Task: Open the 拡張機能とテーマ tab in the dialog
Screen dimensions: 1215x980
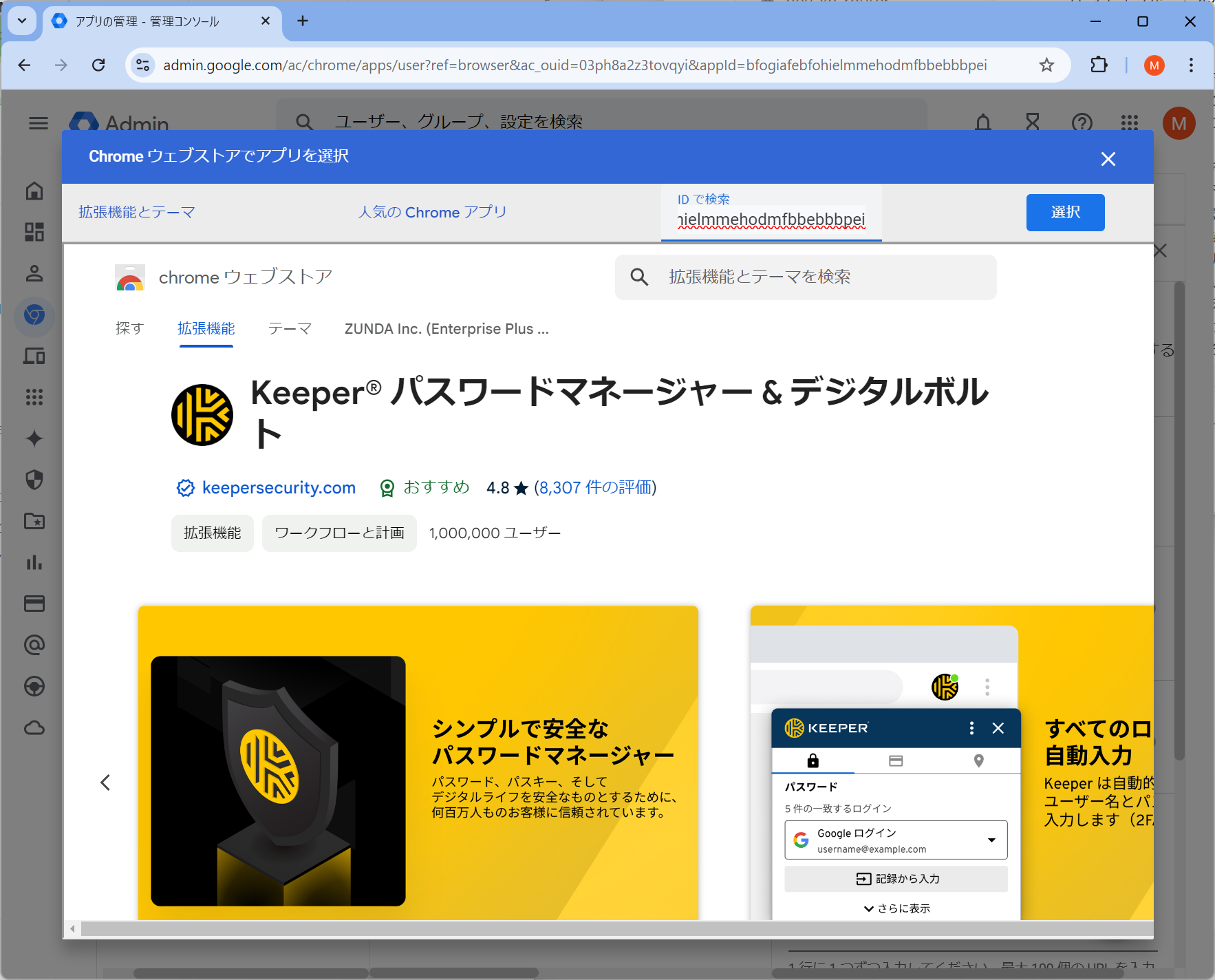Action: click(x=137, y=212)
